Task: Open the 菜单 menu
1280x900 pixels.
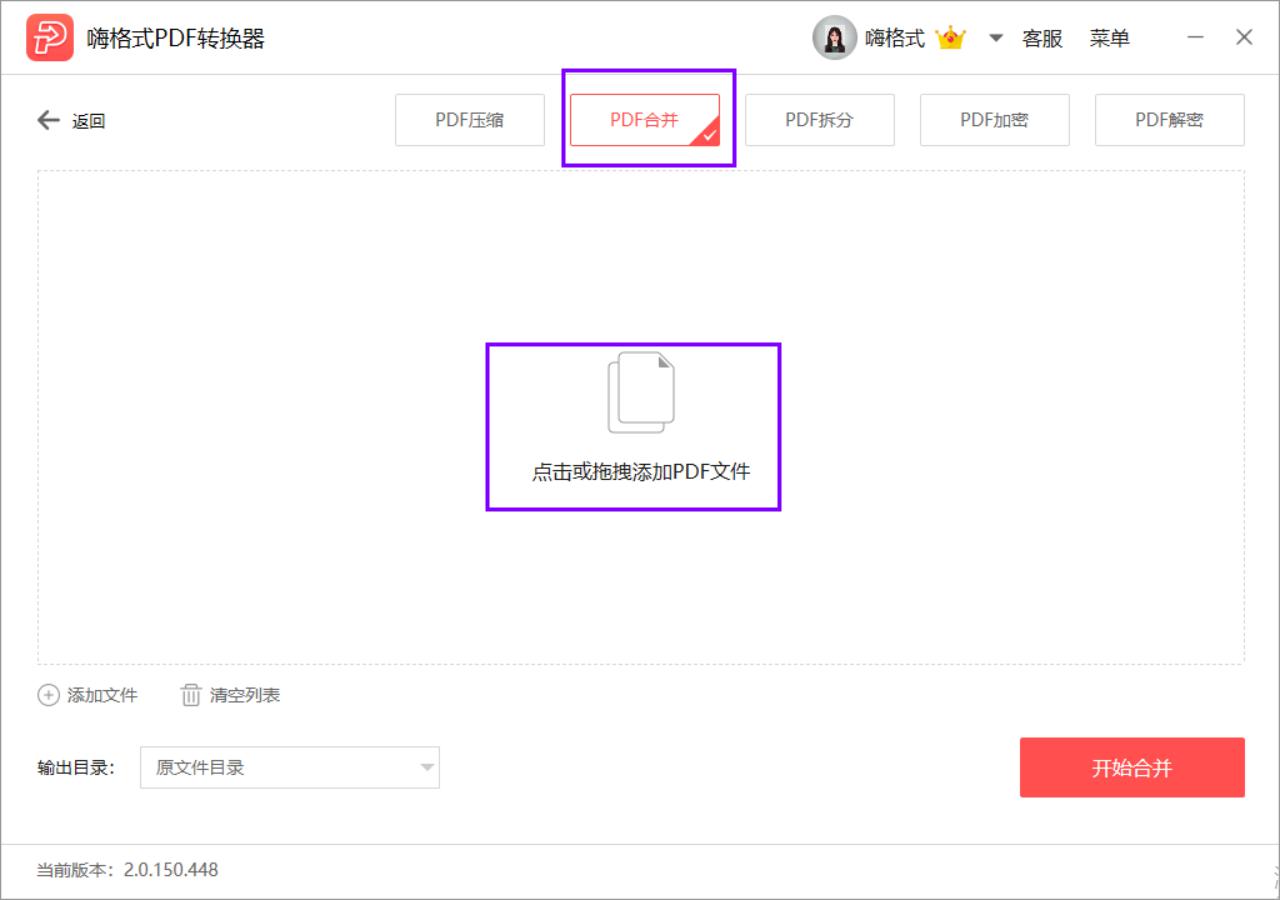Action: tap(1110, 38)
